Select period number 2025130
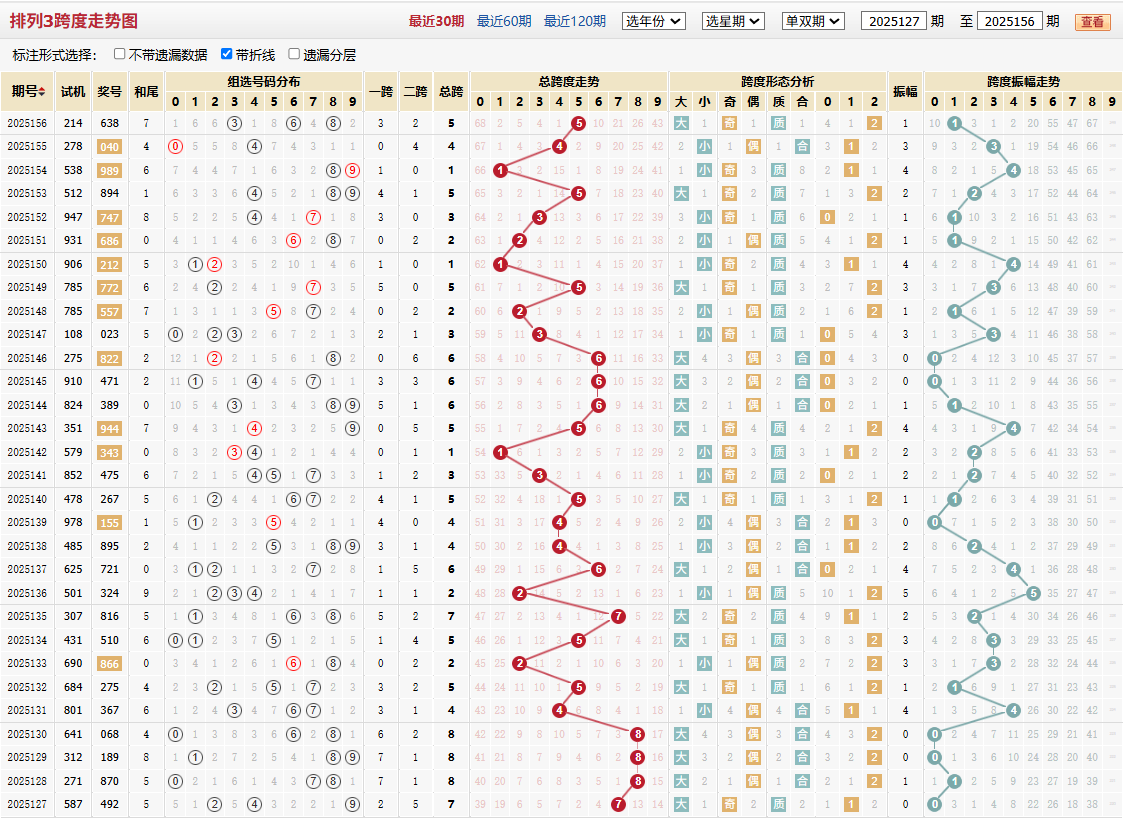Viewport: 1123px width, 819px height. 27,734
